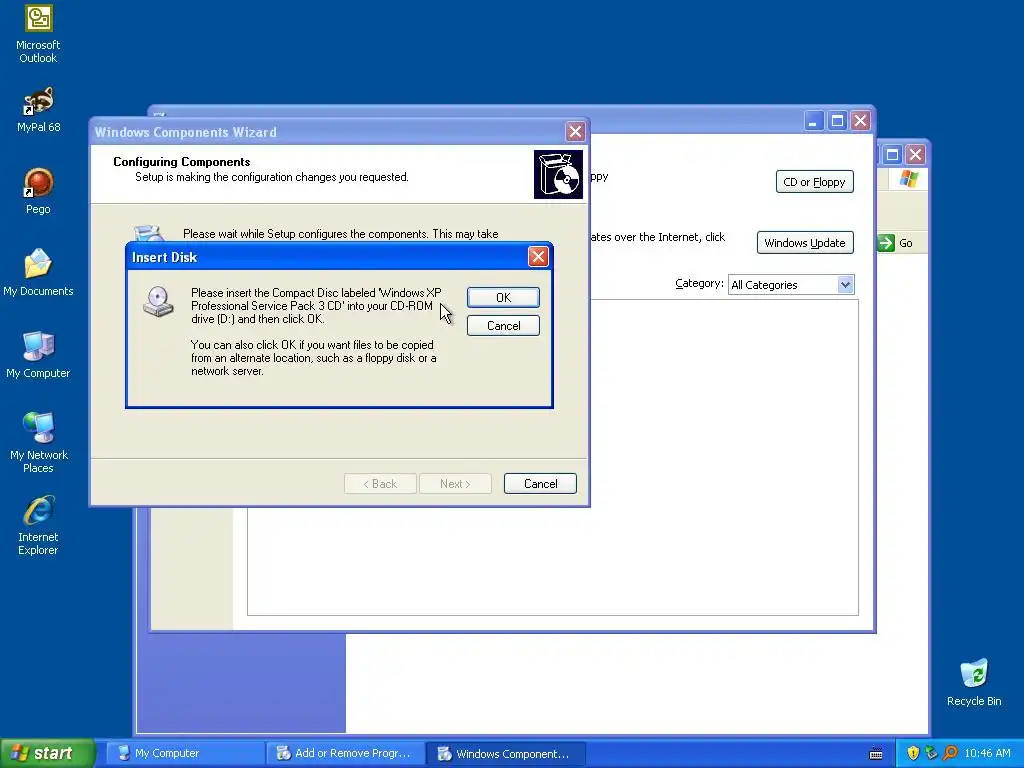Close the Add or Remove Programs window
This screenshot has width=1024, height=768.
861,121
